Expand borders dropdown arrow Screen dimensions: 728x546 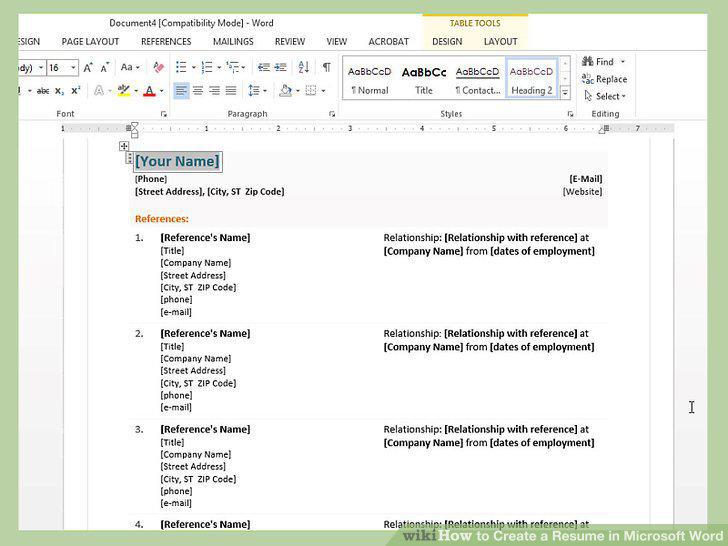tap(323, 91)
